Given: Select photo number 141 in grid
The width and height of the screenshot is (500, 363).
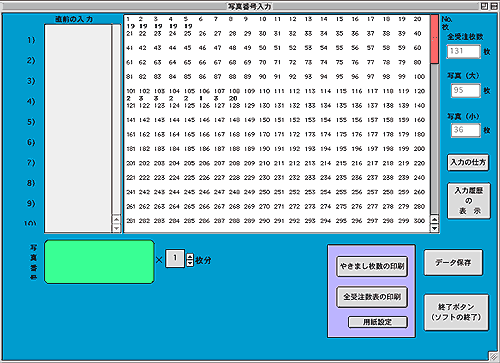Looking at the screenshot, I should tap(131, 120).
